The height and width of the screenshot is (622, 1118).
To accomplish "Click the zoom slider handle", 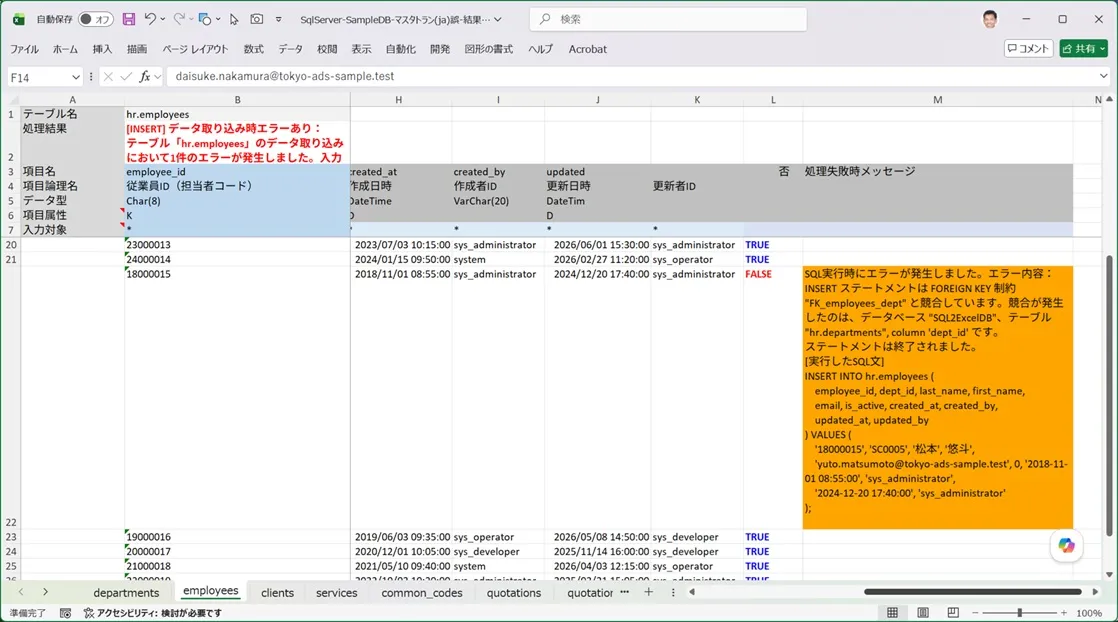I will pos(1020,613).
